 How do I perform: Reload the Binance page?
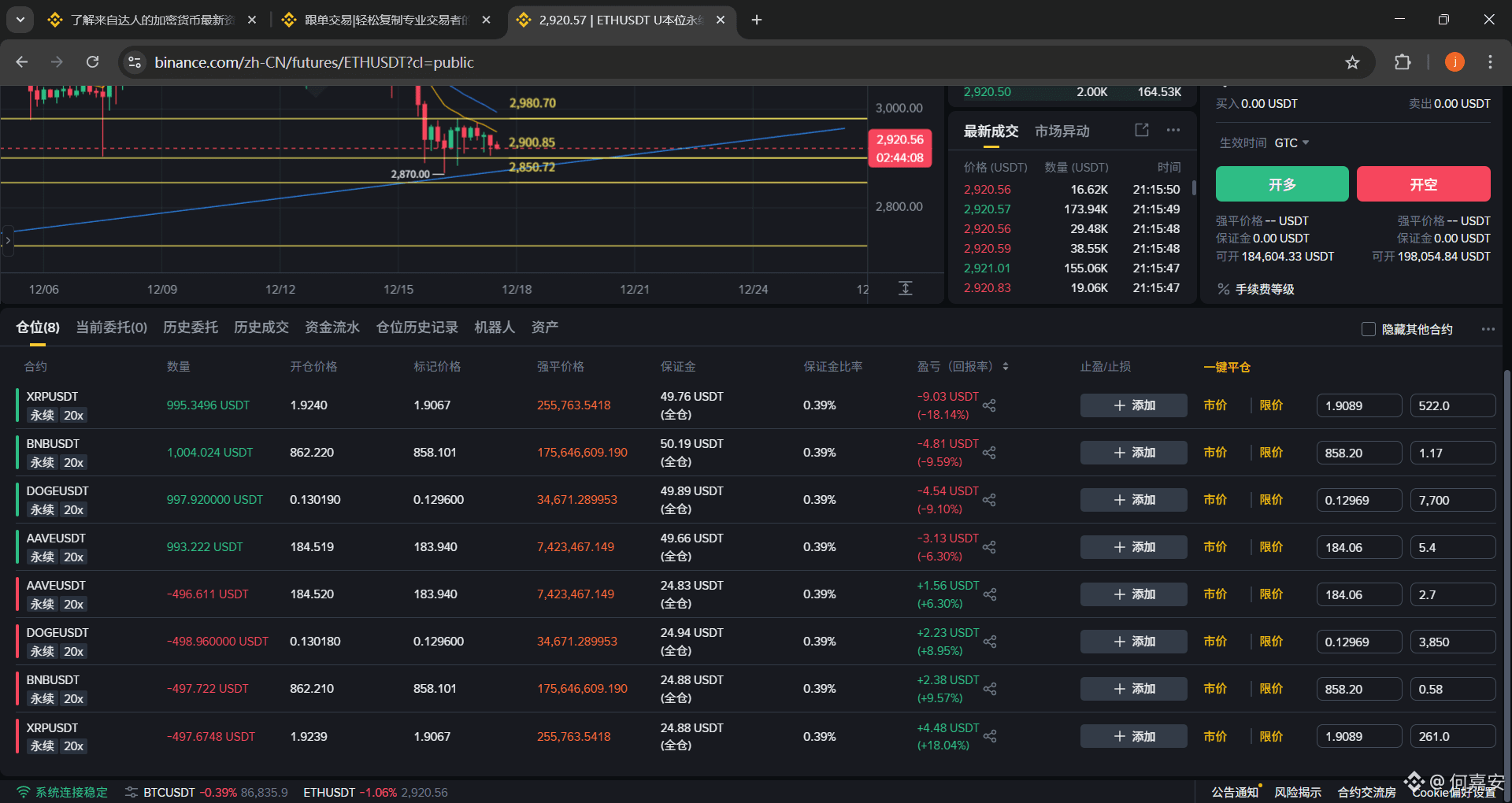pyautogui.click(x=93, y=62)
